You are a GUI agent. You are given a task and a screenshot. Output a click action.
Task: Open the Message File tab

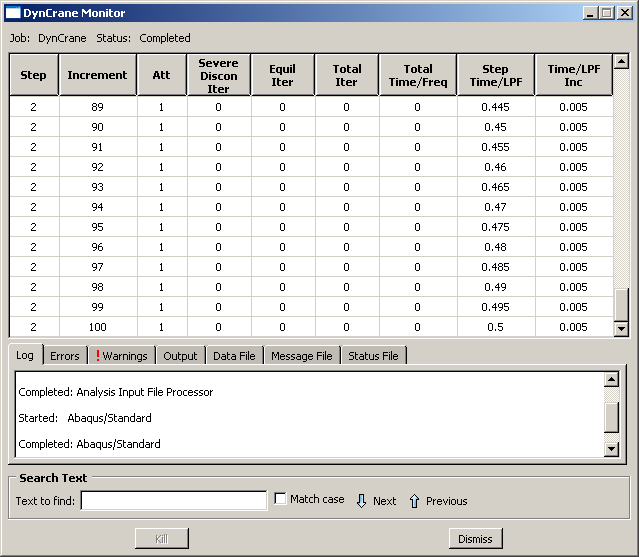[x=301, y=356]
